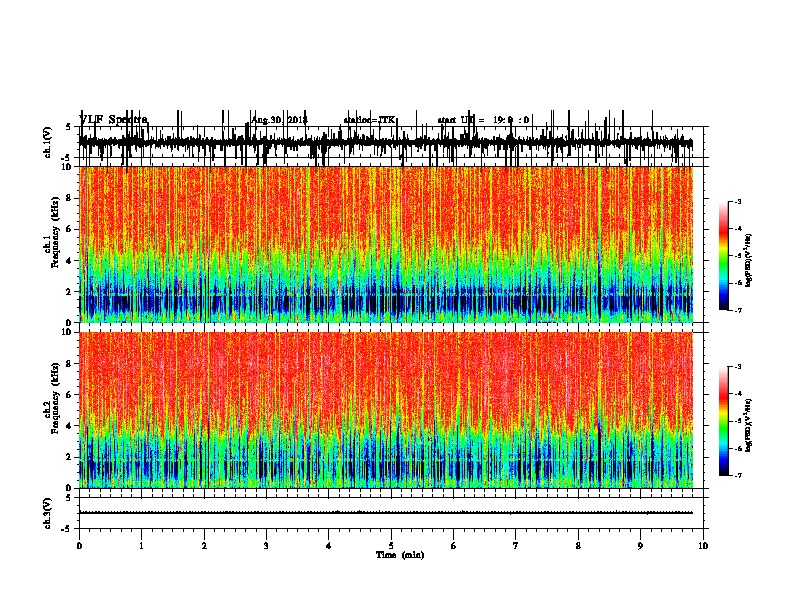Screen dimensions: 792x612
Task: Click time axis tick label "1"
Action: click(141, 545)
